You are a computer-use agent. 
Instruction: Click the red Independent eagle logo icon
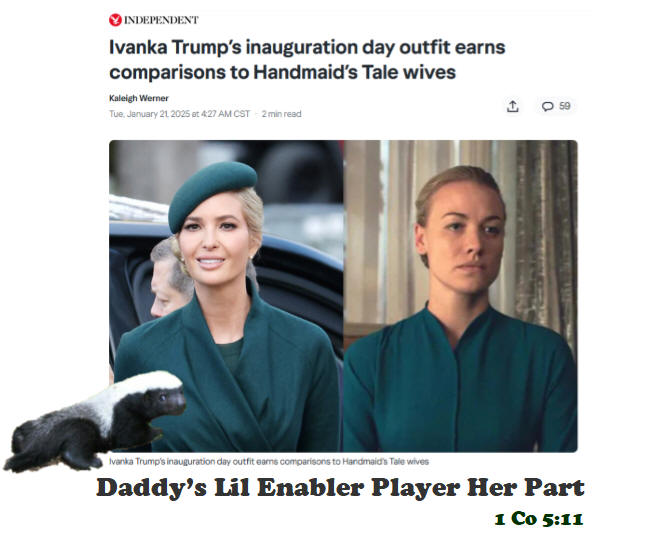coord(115,20)
